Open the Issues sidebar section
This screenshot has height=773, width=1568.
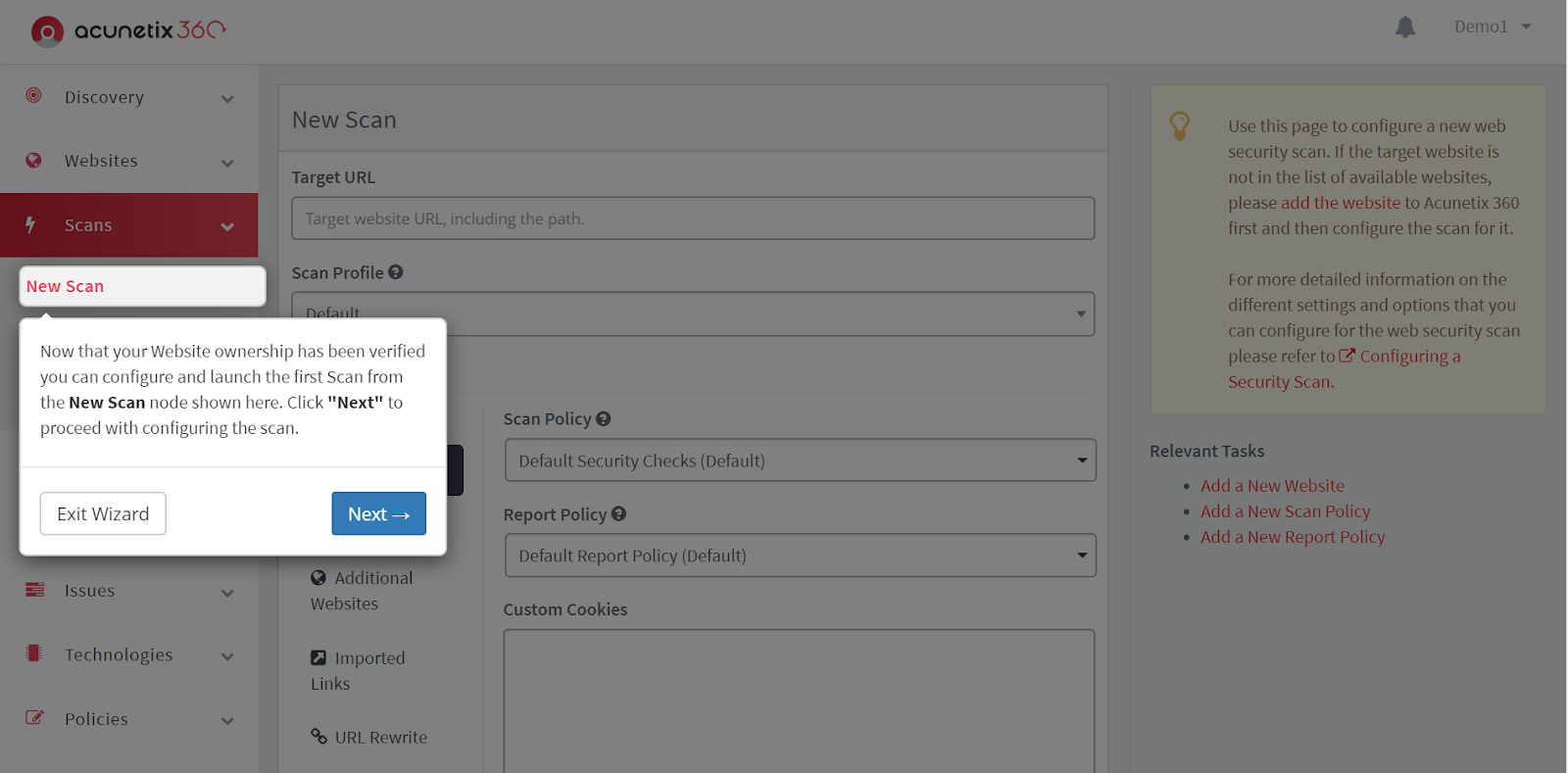(x=129, y=591)
